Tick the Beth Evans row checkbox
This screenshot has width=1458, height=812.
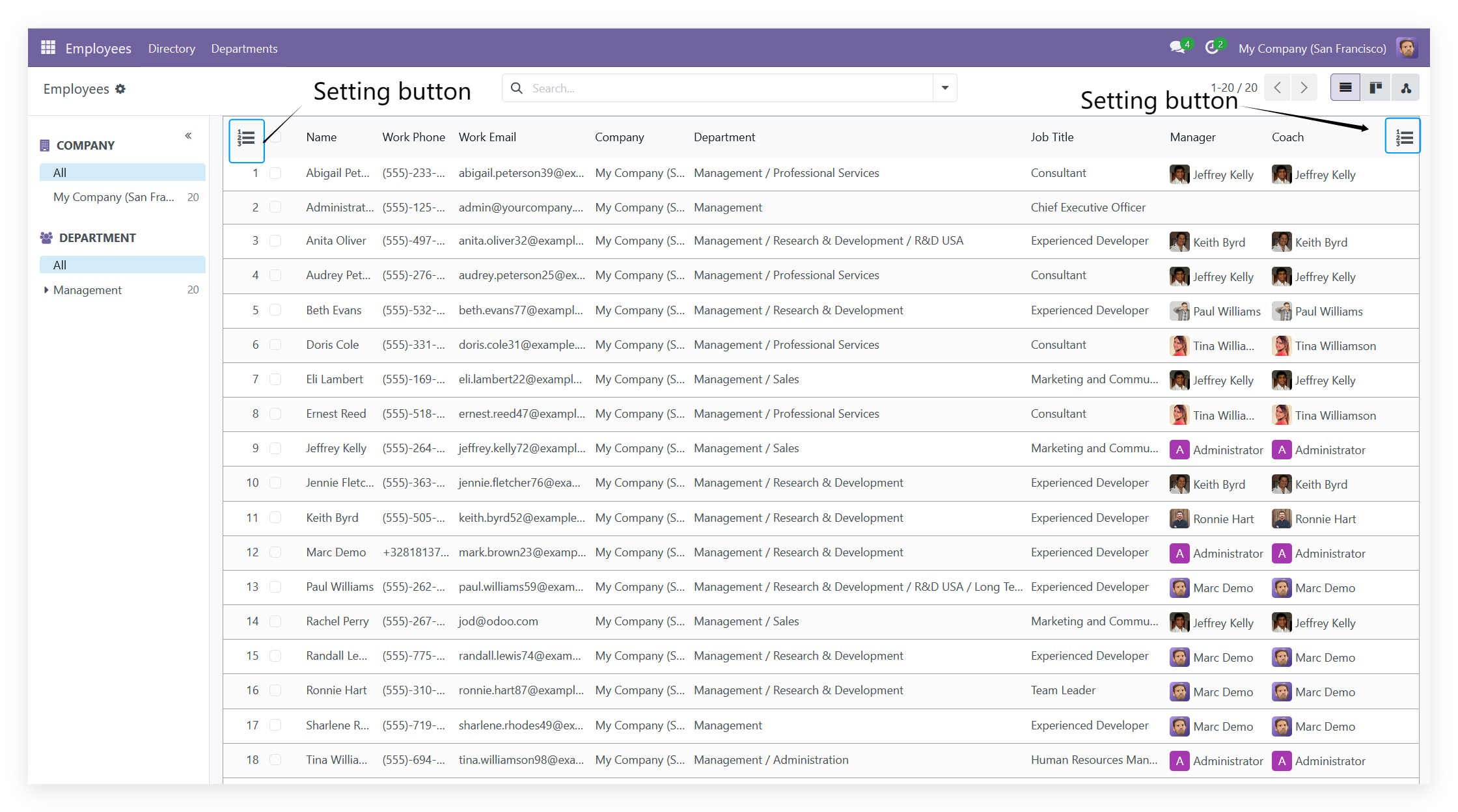click(275, 310)
